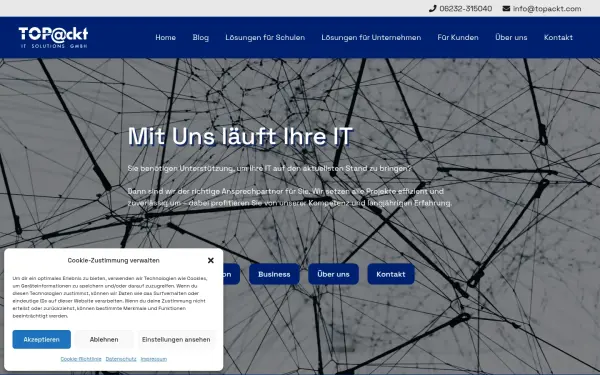Open the Cookie-Richtlinie link
600x375 pixels.
tap(81, 359)
